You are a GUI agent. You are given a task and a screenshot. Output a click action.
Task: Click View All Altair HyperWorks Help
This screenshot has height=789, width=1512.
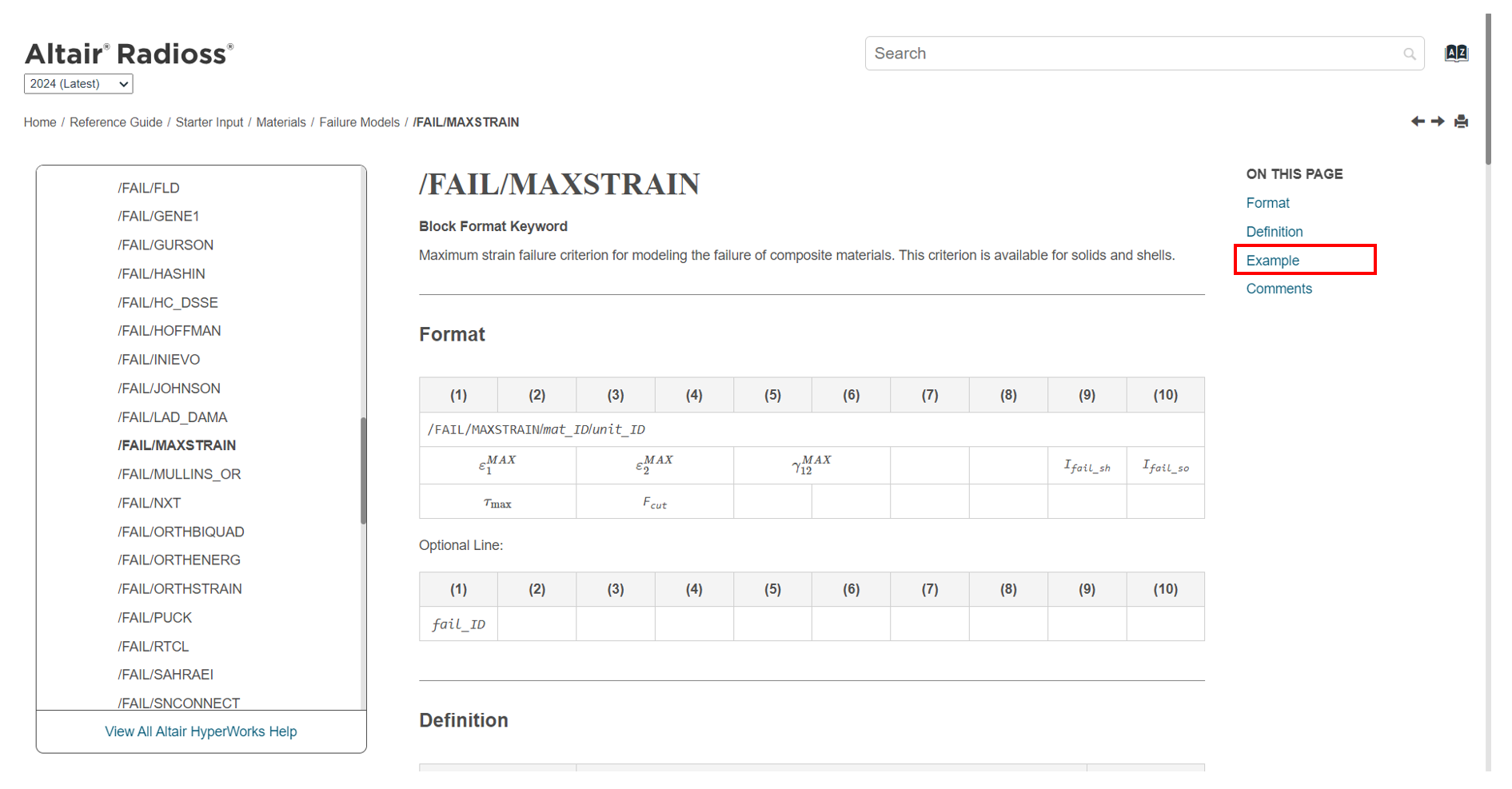(201, 731)
